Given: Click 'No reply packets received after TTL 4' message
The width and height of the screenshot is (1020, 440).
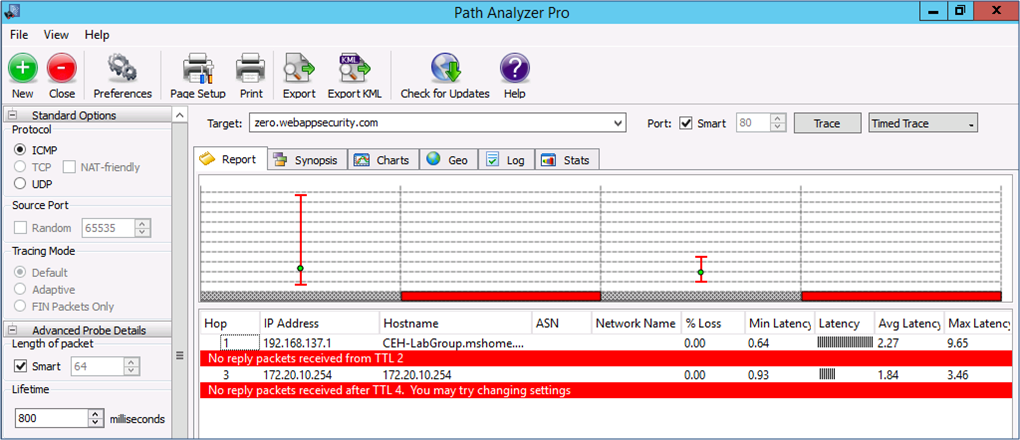Looking at the screenshot, I should [388, 391].
